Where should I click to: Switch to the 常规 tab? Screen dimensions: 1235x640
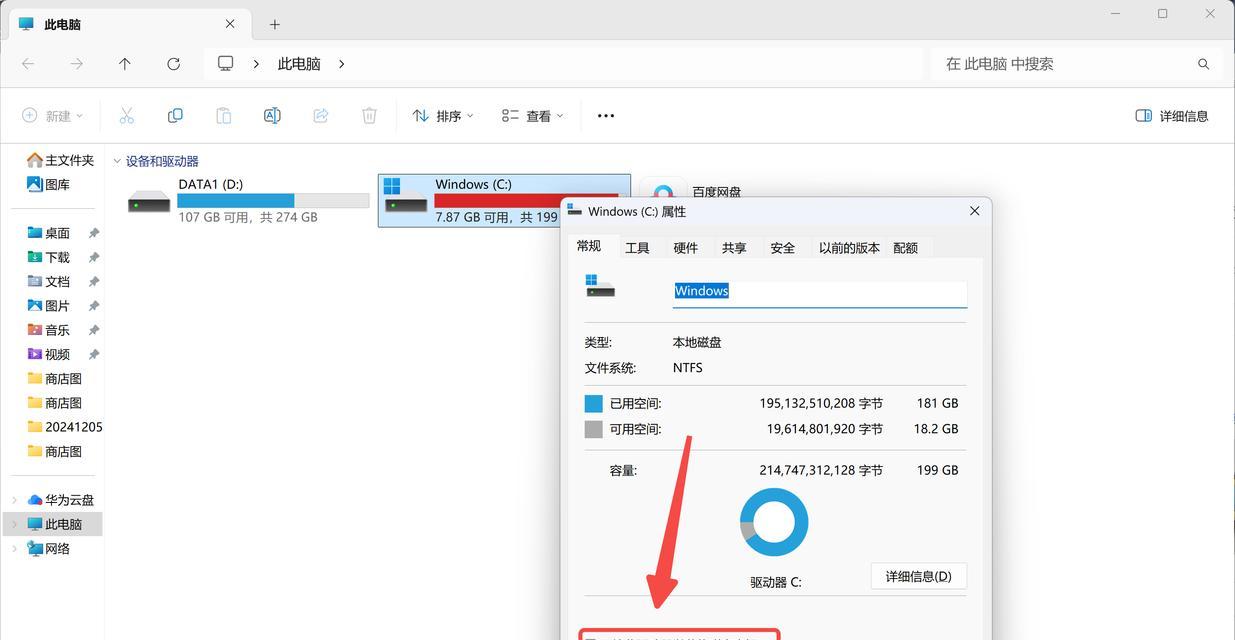589,246
